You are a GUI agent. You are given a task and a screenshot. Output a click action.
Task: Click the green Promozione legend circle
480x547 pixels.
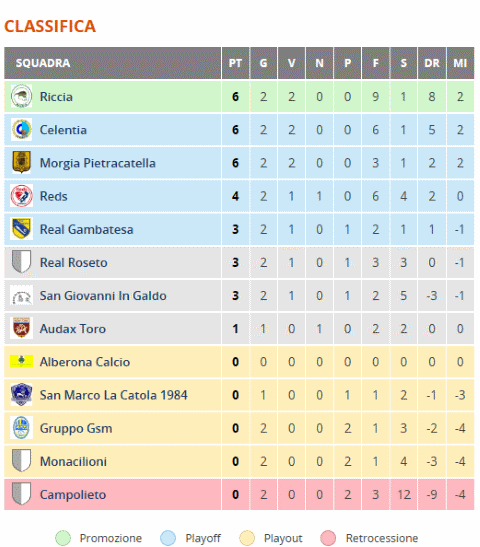63,538
